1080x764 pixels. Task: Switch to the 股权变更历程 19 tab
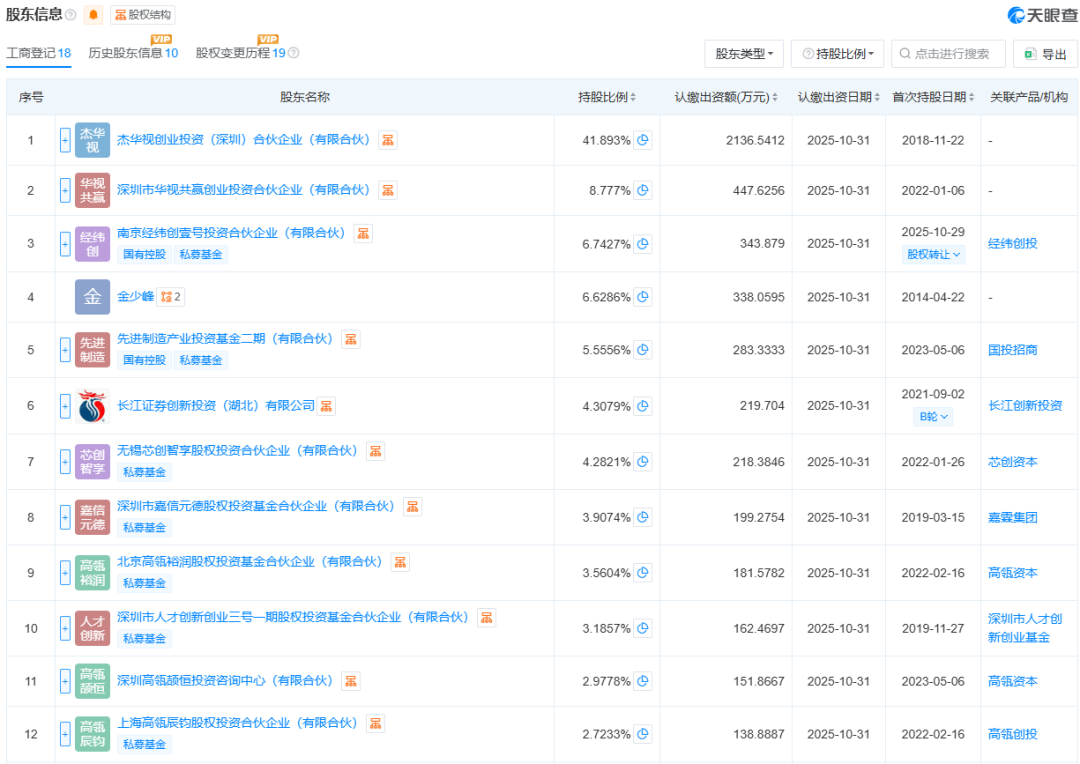(240, 53)
